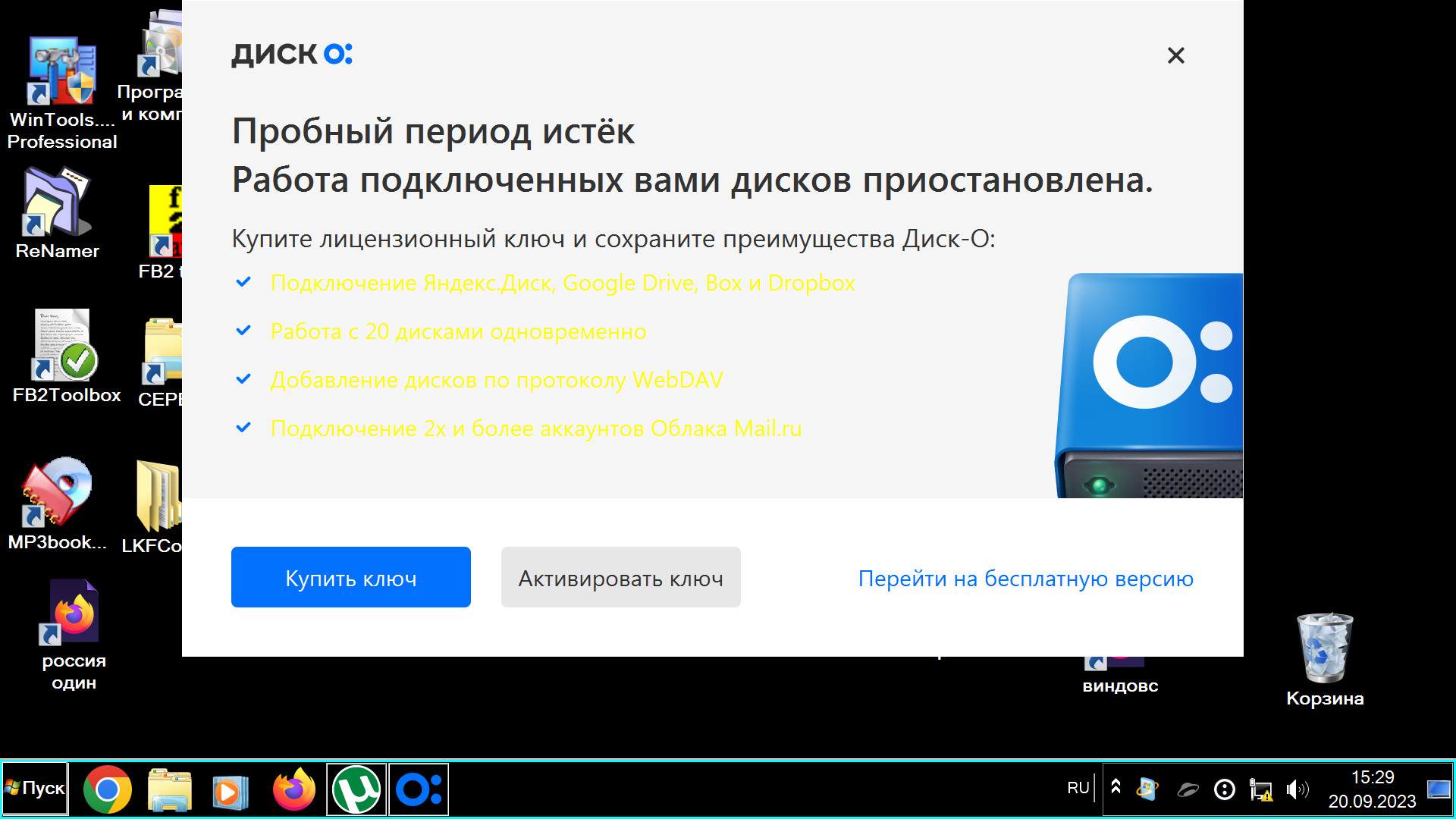Click the Работа с 20 дисками одновременно line

[458, 331]
